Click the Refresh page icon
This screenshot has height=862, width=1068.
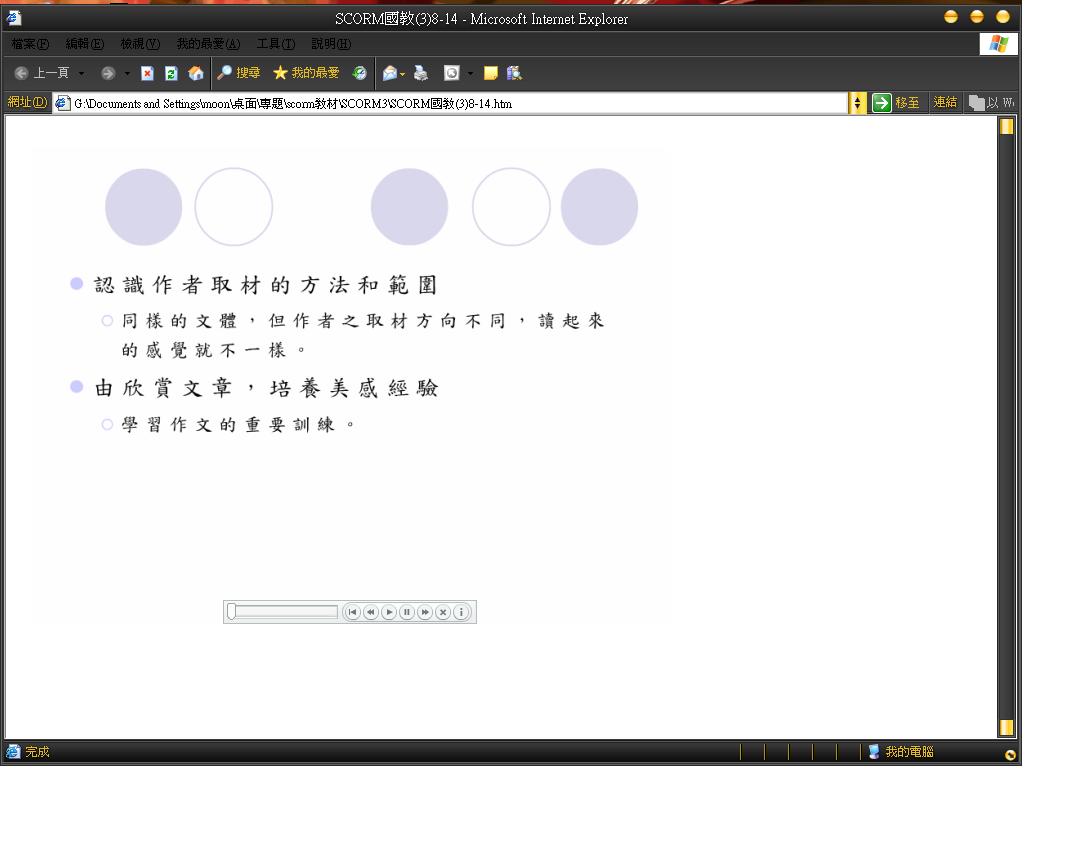pos(171,74)
